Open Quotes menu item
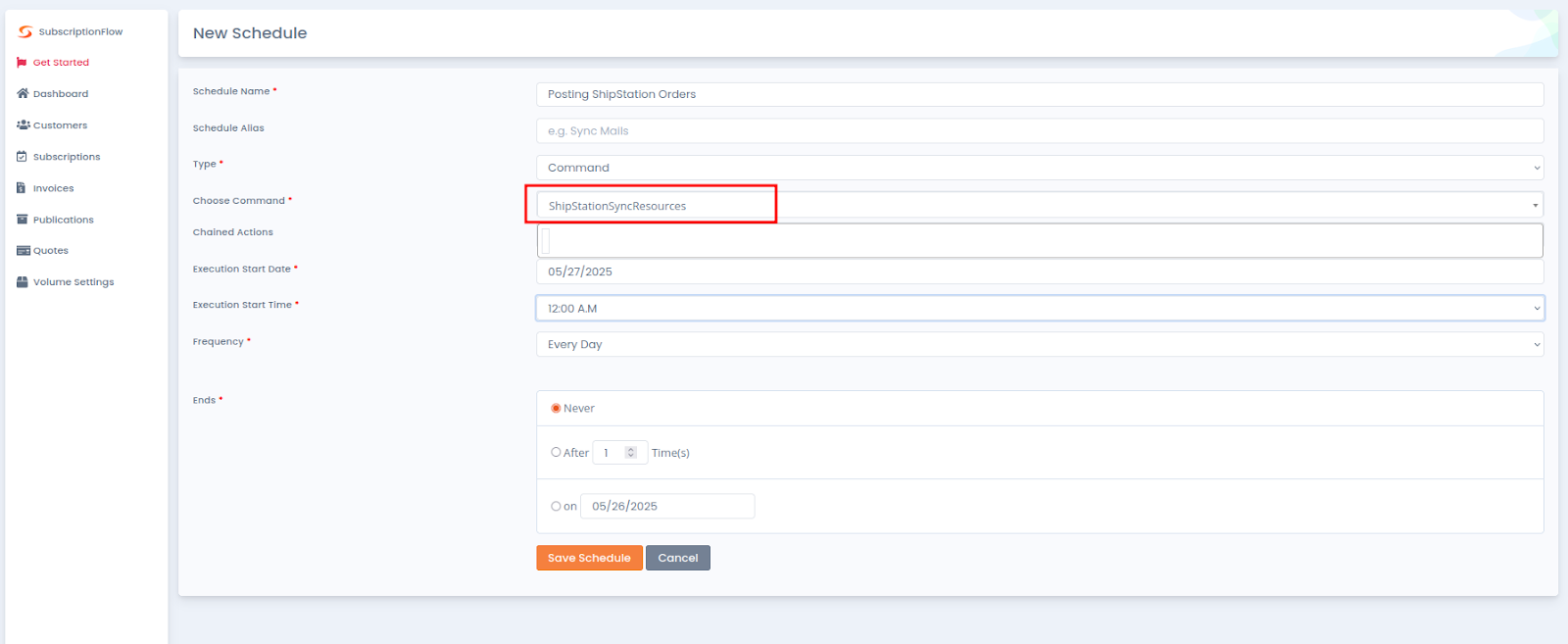This screenshot has width=1568, height=644. 51,251
